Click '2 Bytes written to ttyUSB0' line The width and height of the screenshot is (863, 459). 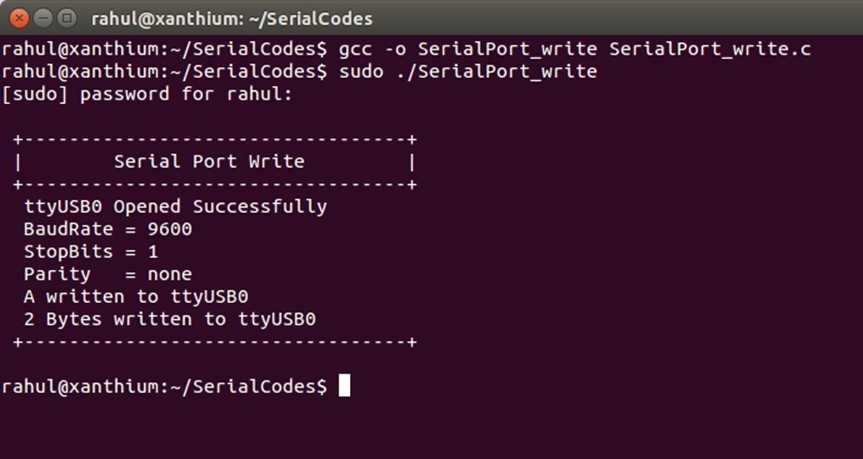(170, 319)
